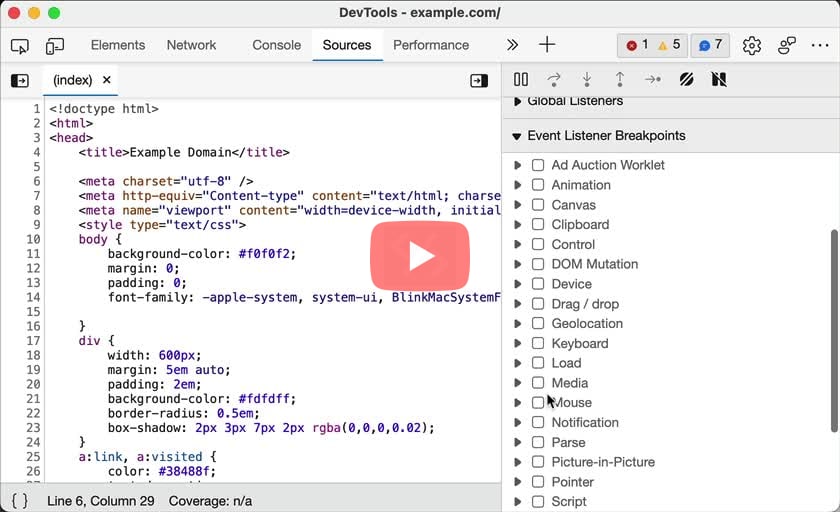
Task: Add a new tool with plus icon
Action: click(547, 44)
